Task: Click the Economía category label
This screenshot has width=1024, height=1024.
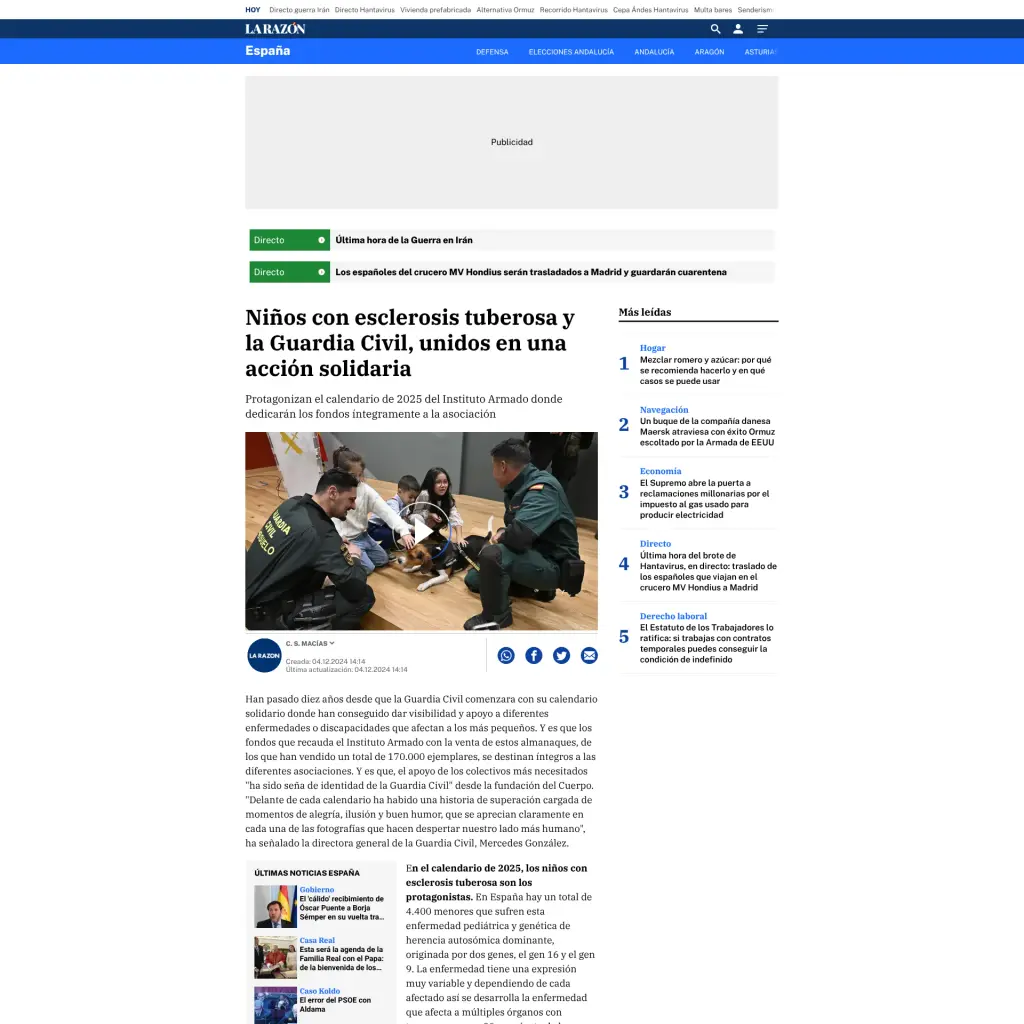Action: tap(660, 471)
